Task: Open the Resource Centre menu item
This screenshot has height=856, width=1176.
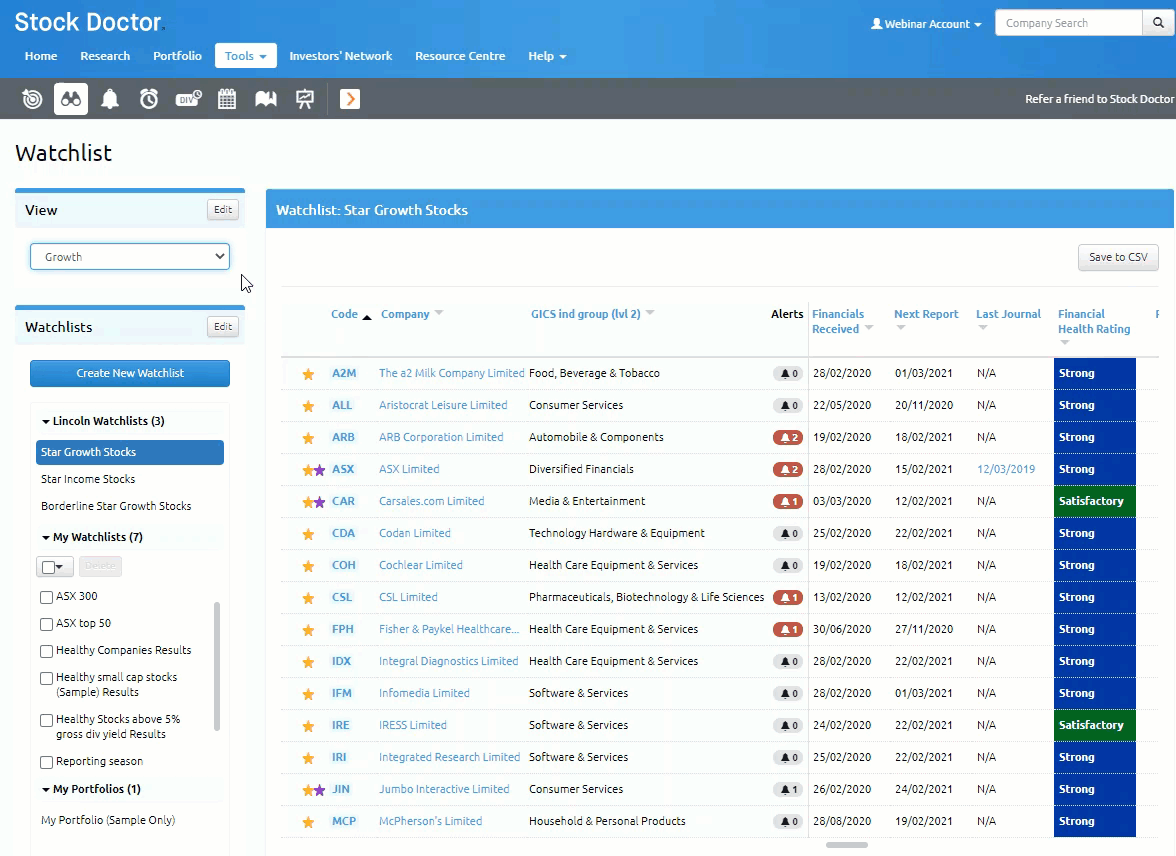Action: [460, 56]
